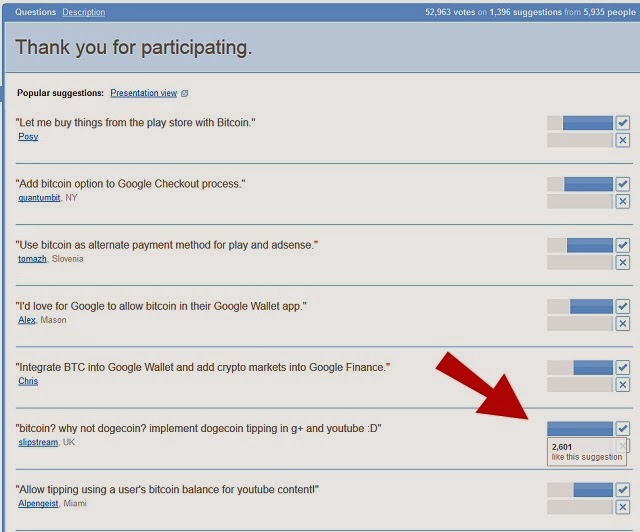
Task: Visit quantumbit's profile link
Action: point(39,198)
